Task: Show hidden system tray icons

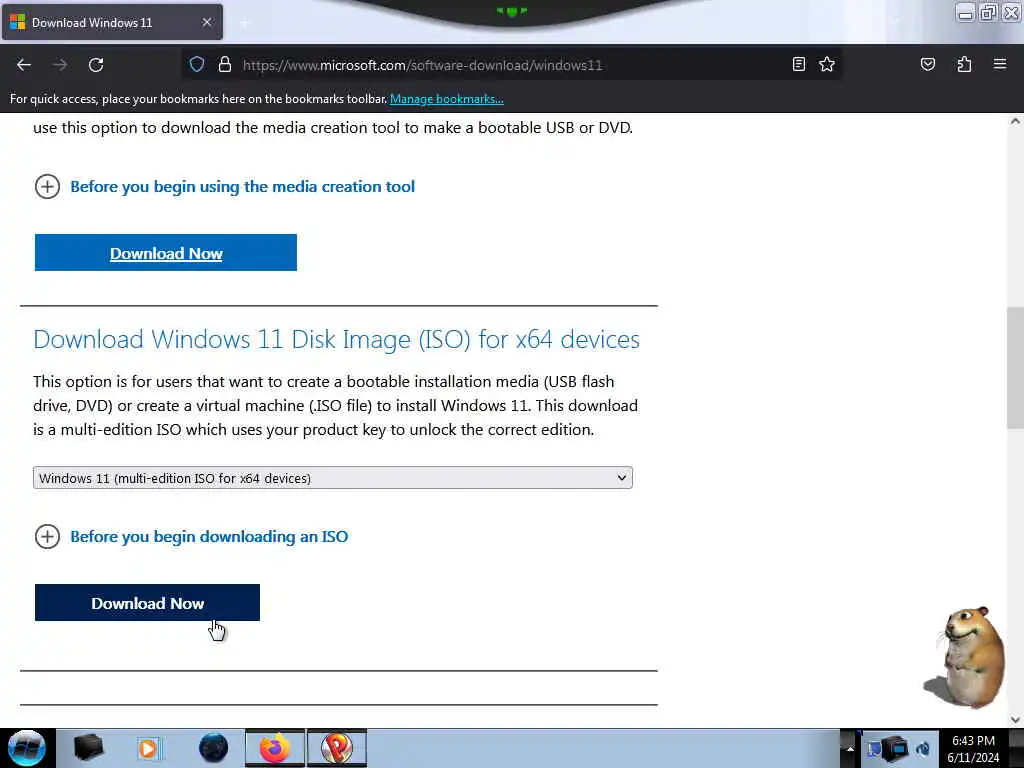Action: (849, 748)
